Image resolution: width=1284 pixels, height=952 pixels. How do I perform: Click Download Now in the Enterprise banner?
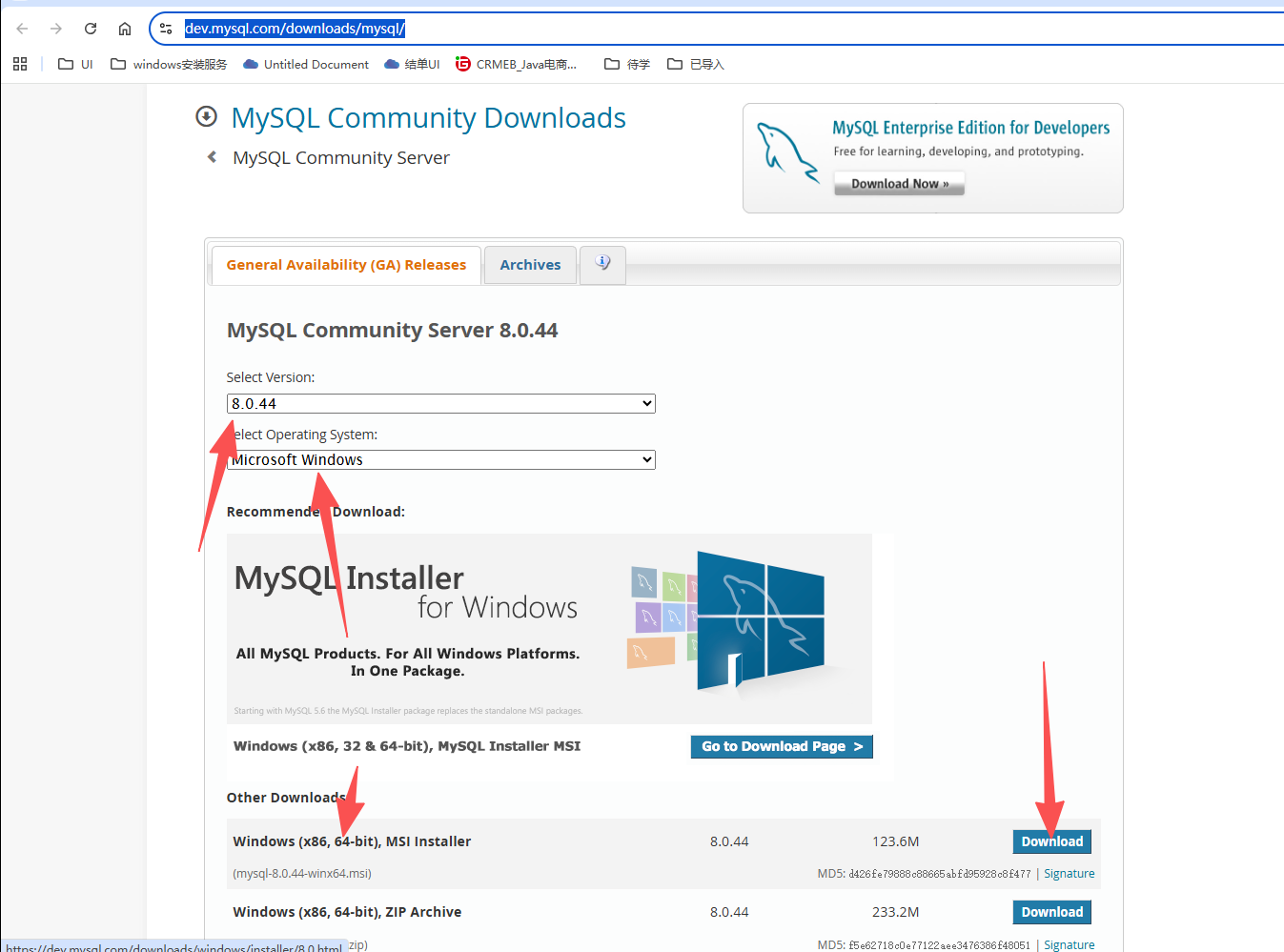pos(900,183)
